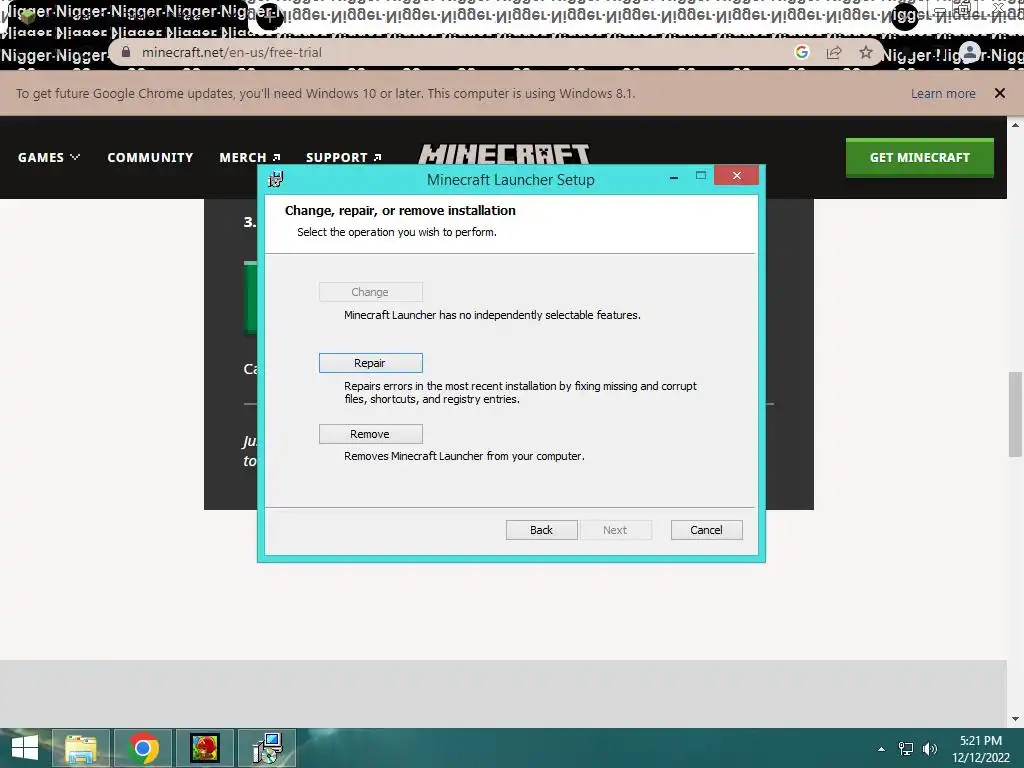Click the taskbar app with the colorful pixel icon
The width and height of the screenshot is (1024, 768).
[x=204, y=748]
